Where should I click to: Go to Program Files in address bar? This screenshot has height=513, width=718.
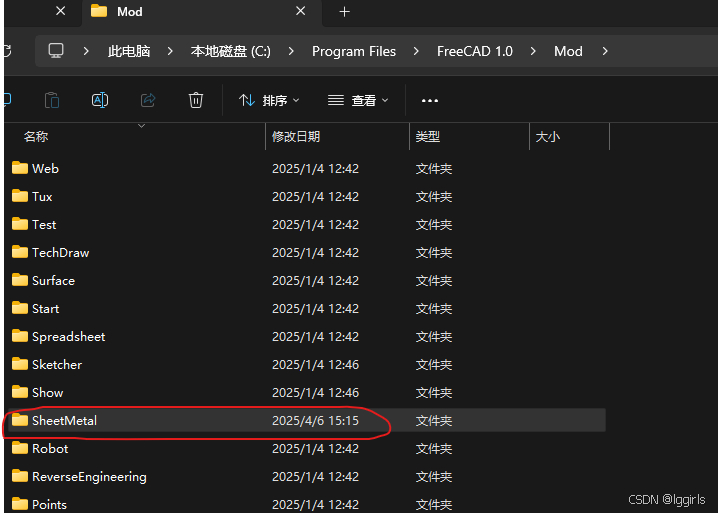click(354, 51)
